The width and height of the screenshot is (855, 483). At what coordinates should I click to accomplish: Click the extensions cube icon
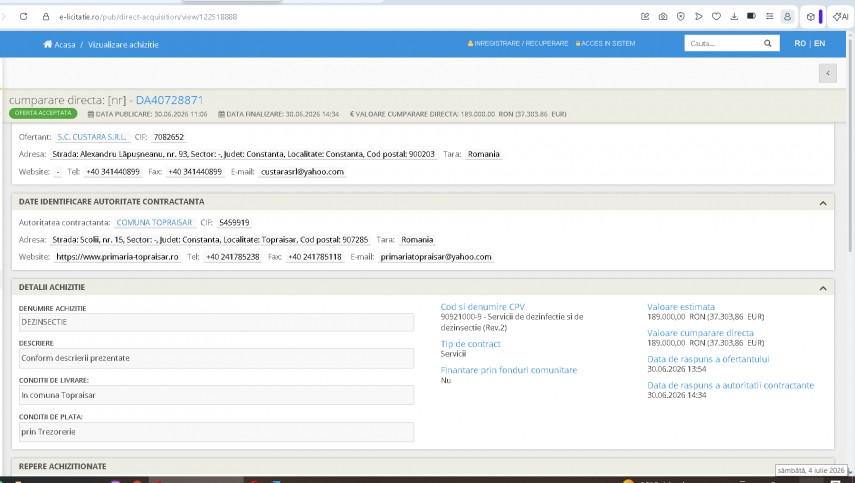(x=810, y=16)
